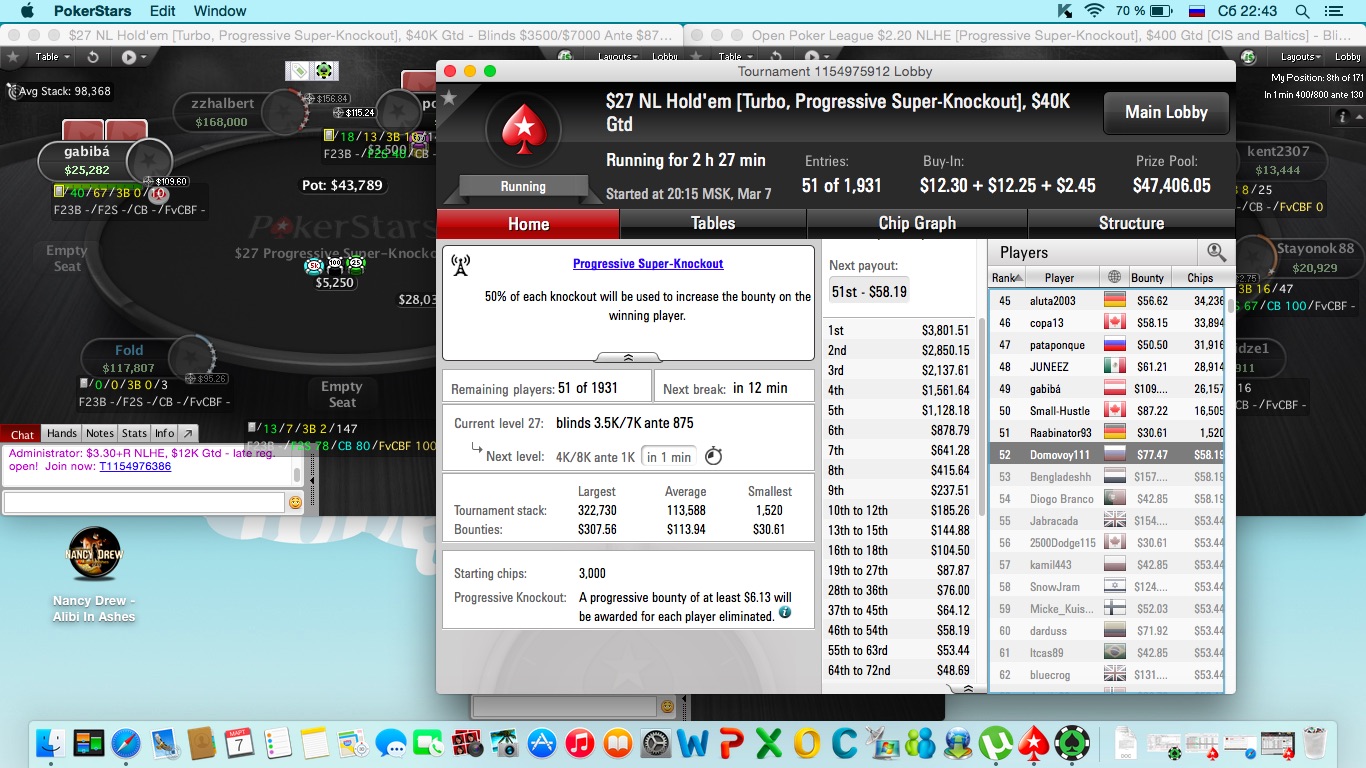The height and width of the screenshot is (768, 1366).
Task: Click the timer clock icon next to next level
Action: point(713,456)
